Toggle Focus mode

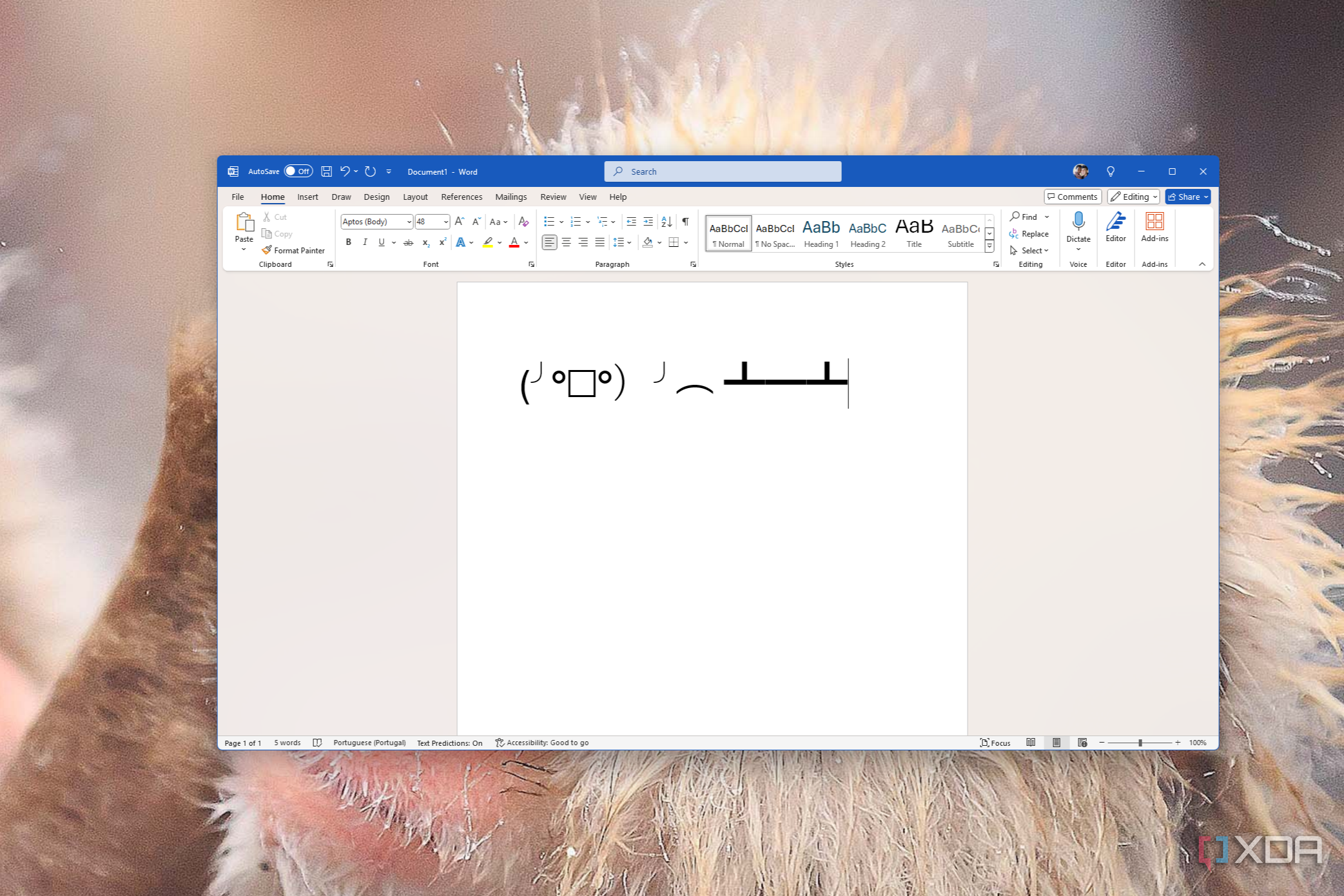[x=995, y=743]
